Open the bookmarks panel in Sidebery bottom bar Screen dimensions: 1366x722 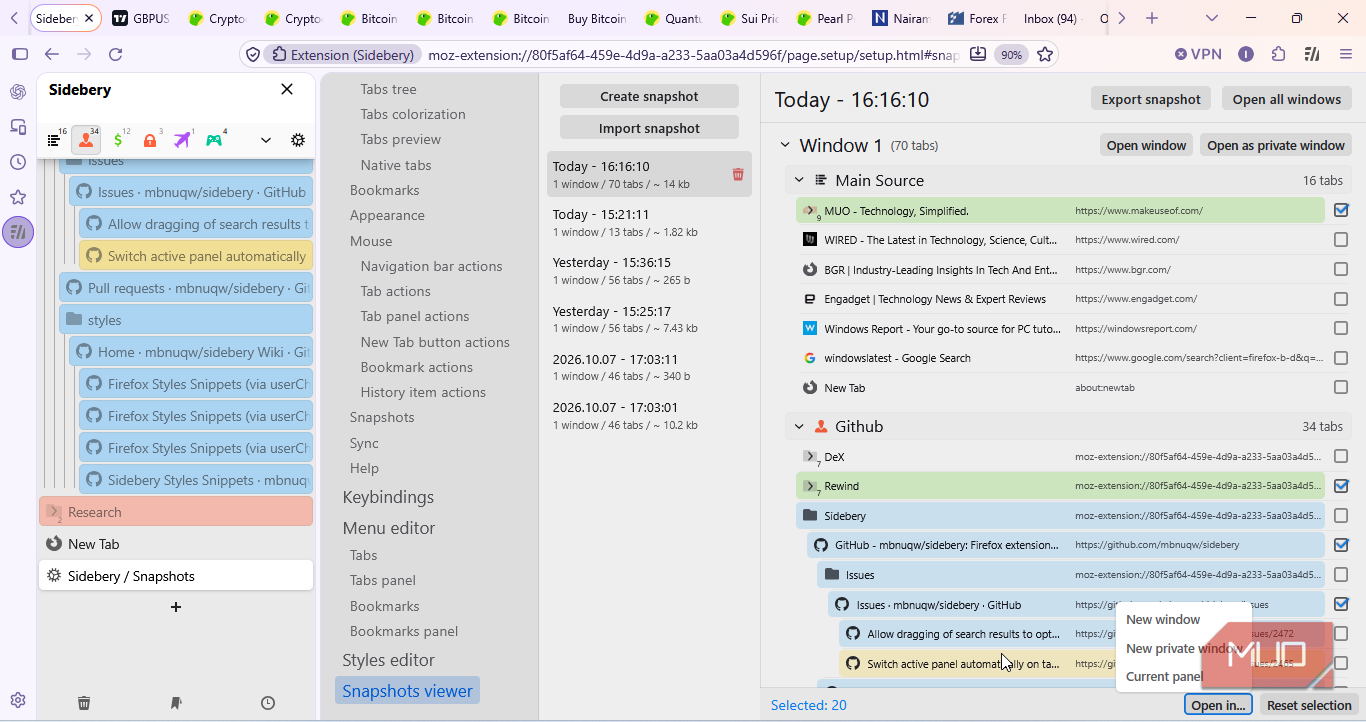click(176, 703)
